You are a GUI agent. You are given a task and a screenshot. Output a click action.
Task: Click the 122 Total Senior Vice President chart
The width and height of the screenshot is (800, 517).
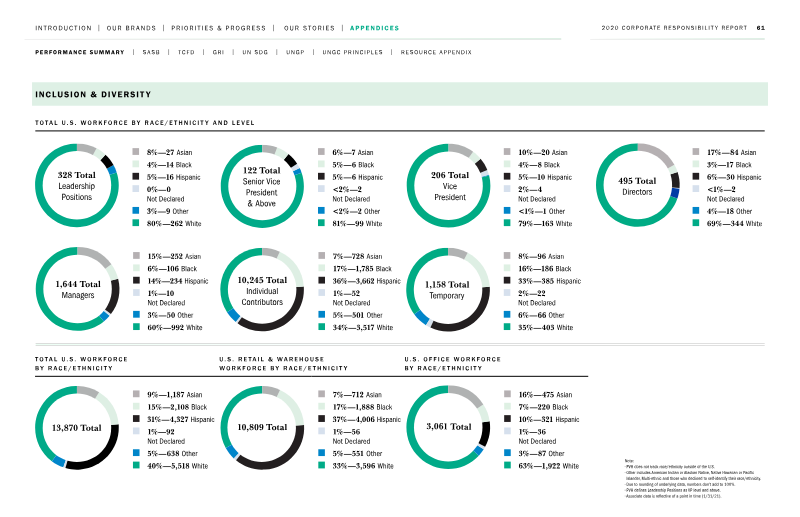[x=262, y=186]
